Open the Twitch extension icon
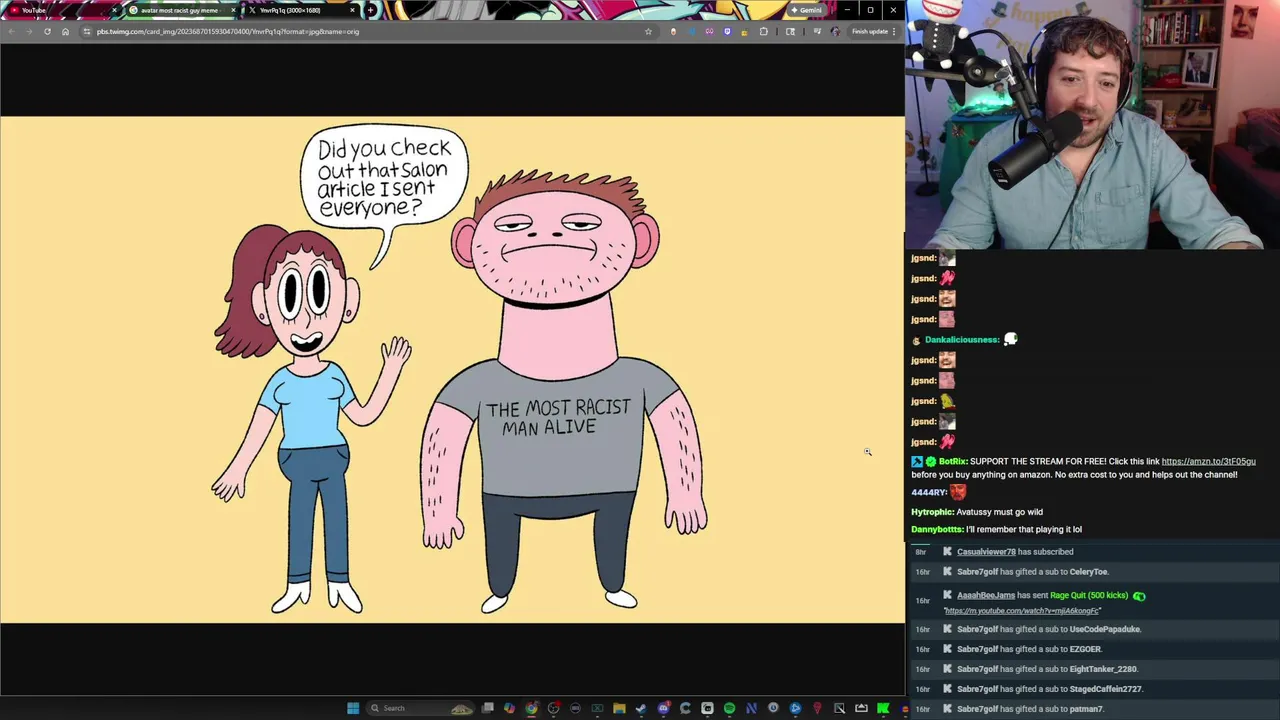The height and width of the screenshot is (720, 1280). point(727,31)
